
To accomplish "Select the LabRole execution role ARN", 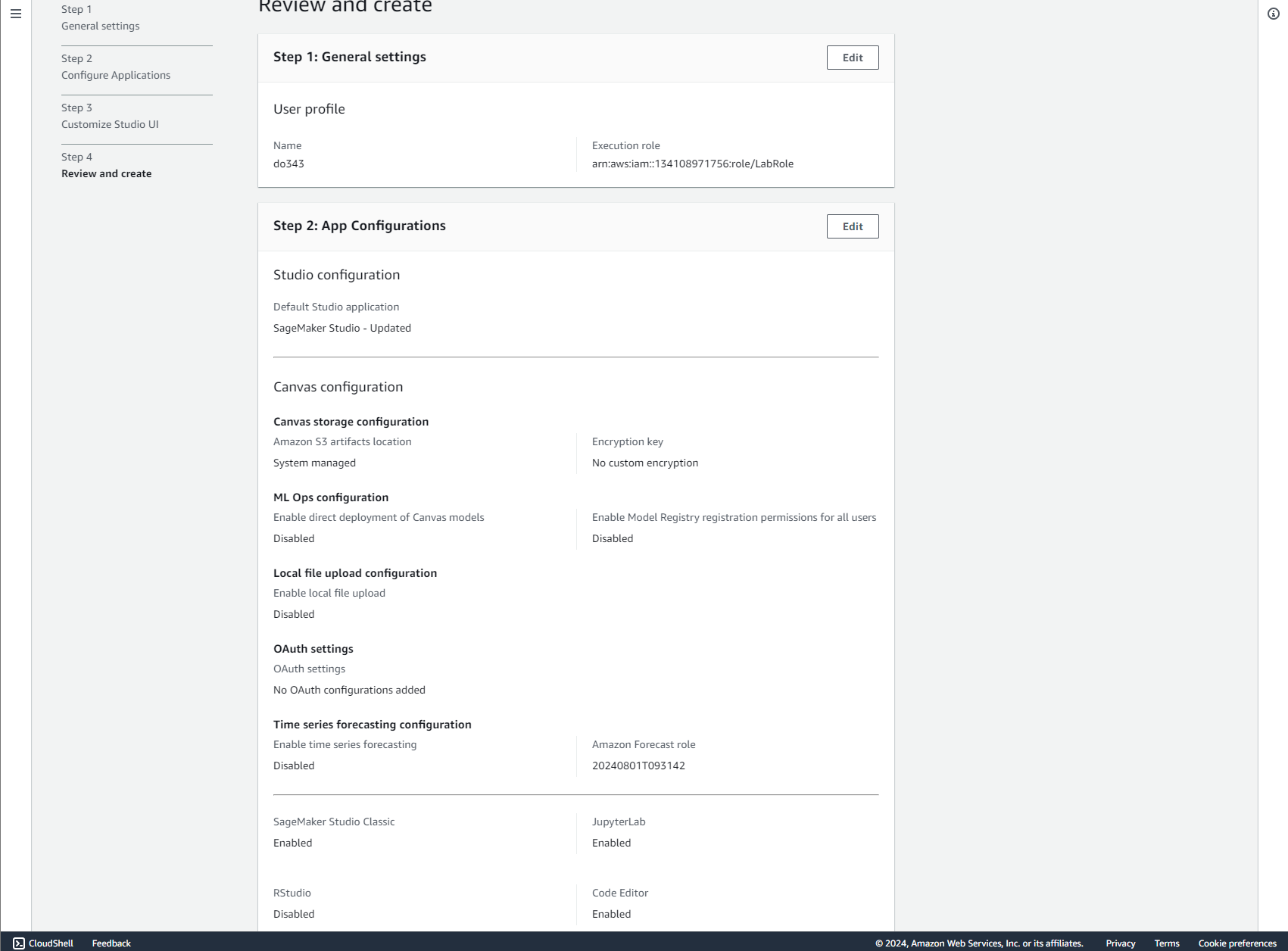I will 693,164.
